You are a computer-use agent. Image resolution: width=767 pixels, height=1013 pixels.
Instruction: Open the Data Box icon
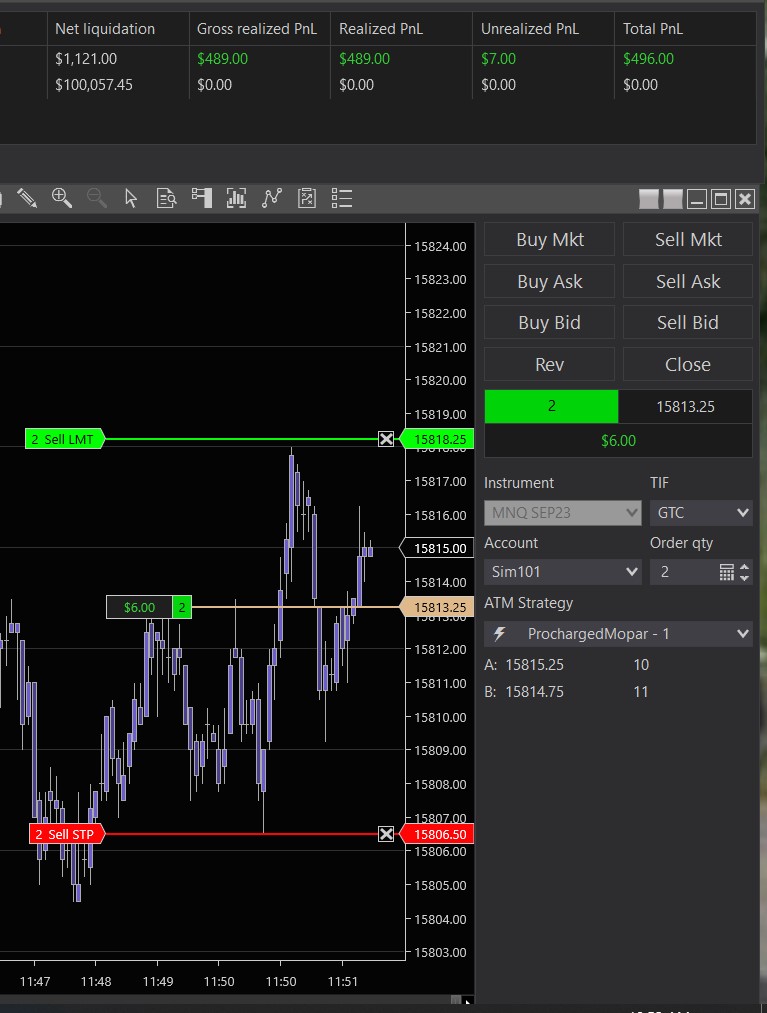pyautogui.click(x=166, y=198)
